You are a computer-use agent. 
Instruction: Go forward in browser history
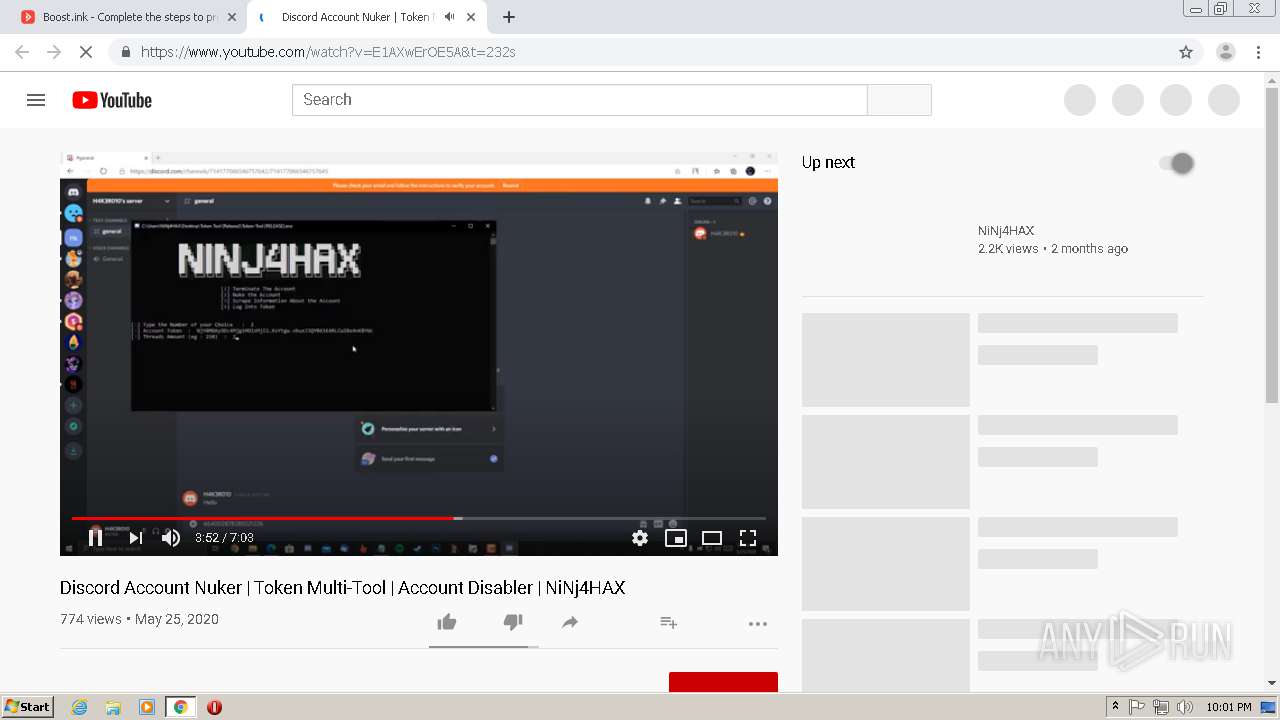pyautogui.click(x=54, y=52)
